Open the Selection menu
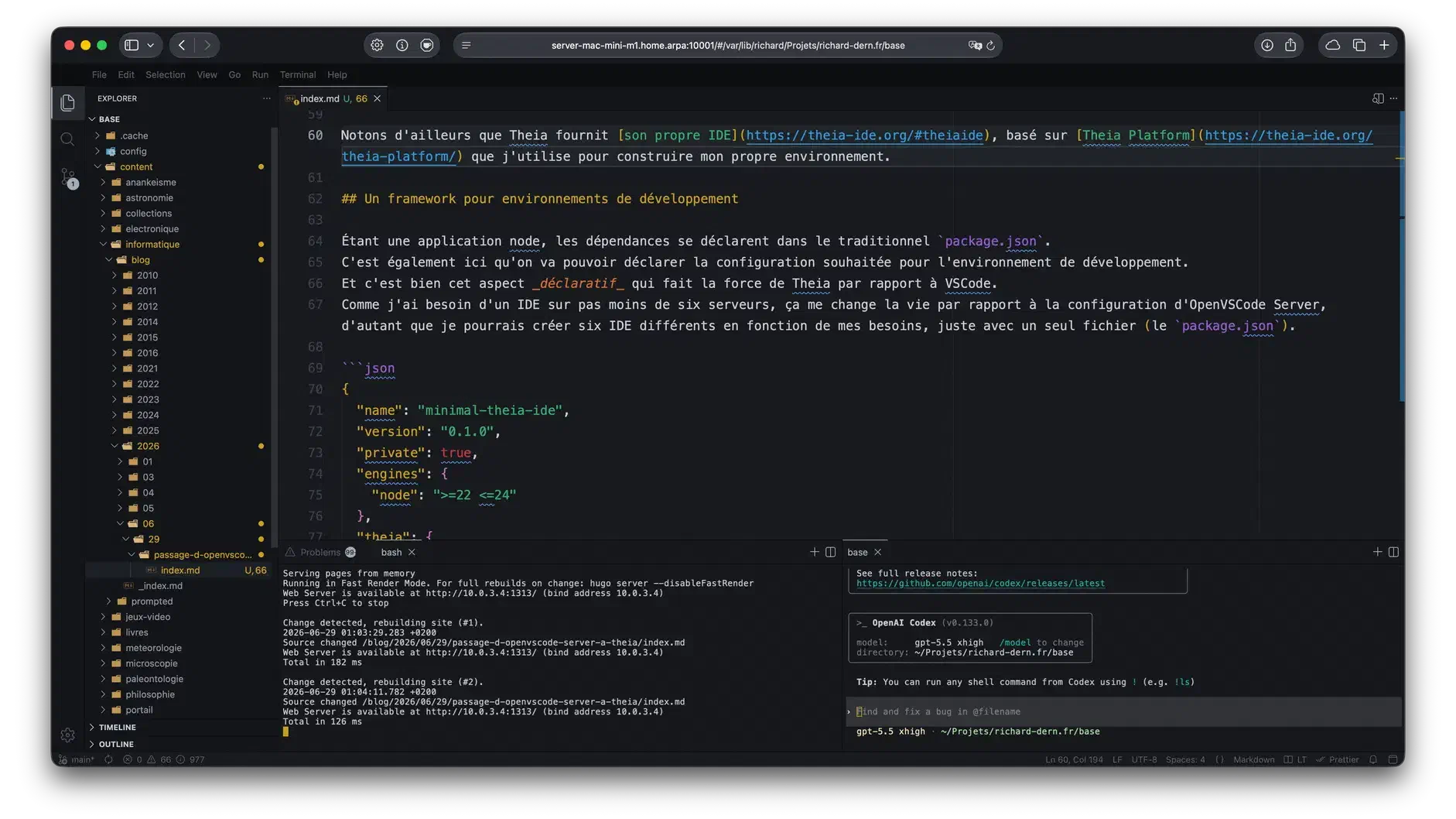1456x819 pixels. tap(166, 74)
